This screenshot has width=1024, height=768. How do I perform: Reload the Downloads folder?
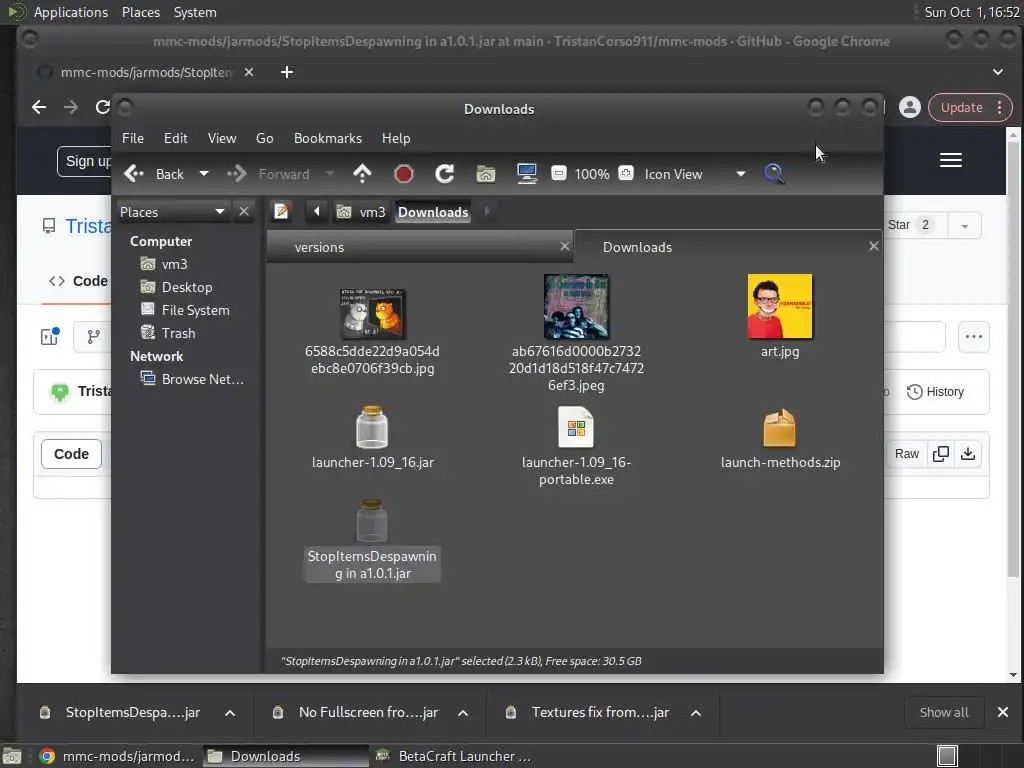(x=445, y=174)
